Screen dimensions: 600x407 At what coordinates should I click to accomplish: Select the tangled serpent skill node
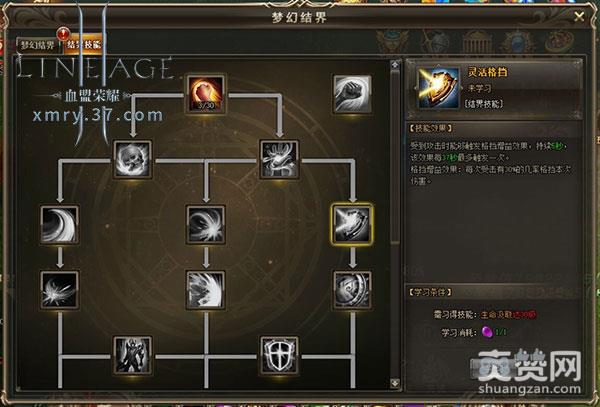[279, 159]
